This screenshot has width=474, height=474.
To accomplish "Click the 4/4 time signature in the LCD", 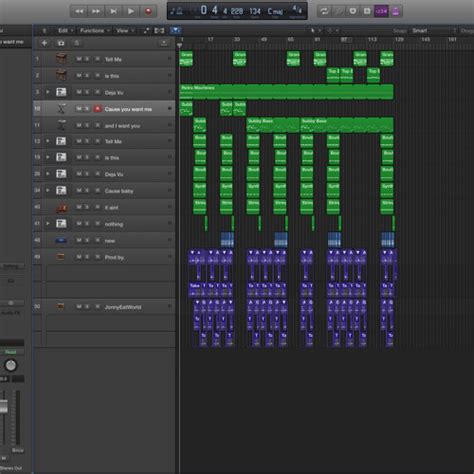I will [297, 10].
